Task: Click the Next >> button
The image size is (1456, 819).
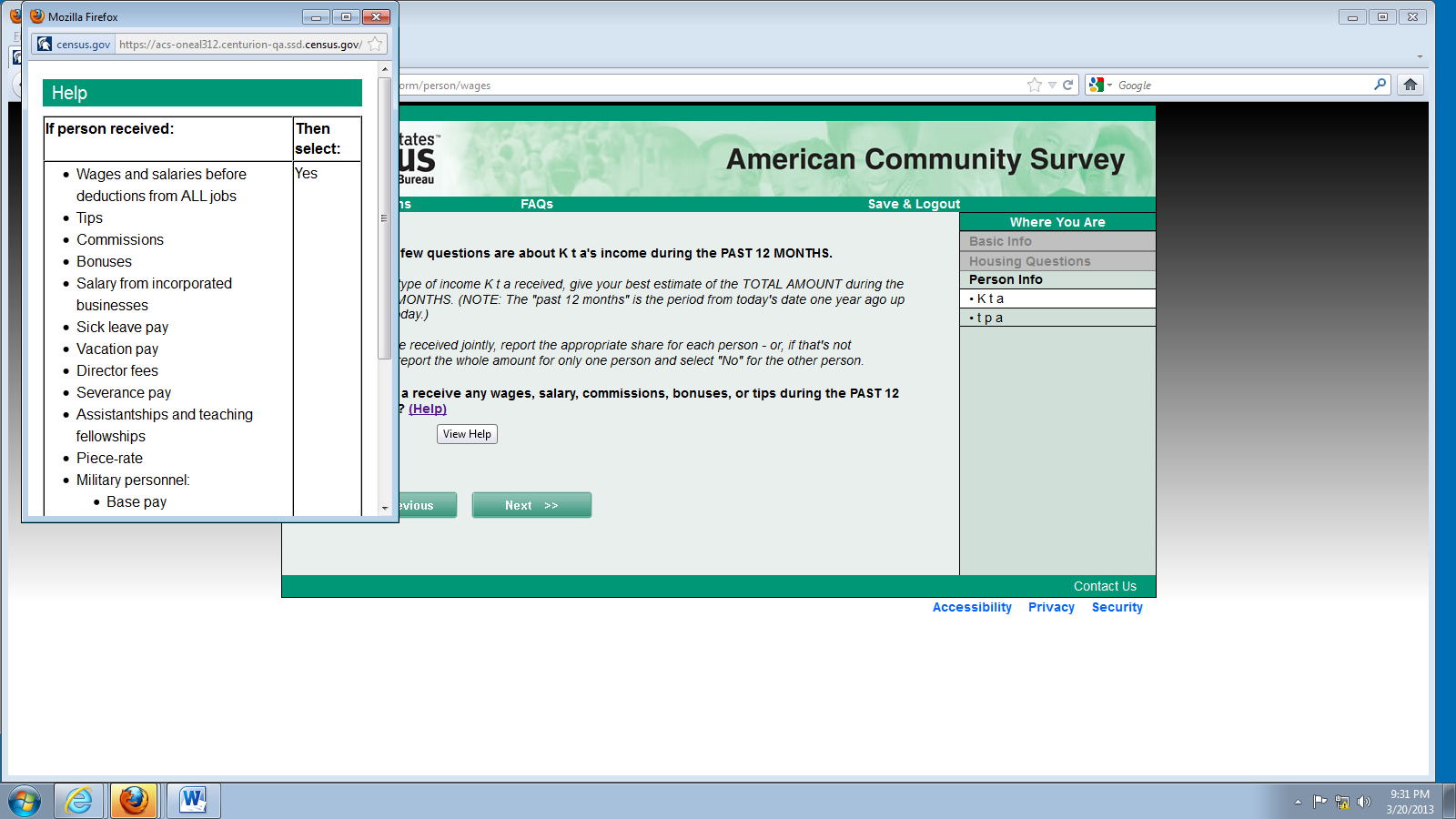Action: (x=531, y=505)
